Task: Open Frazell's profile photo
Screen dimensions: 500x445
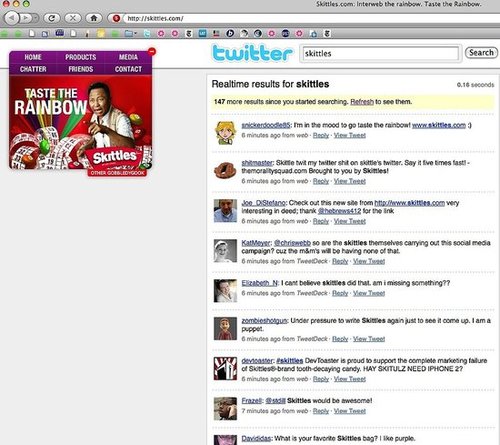Action: (225, 408)
